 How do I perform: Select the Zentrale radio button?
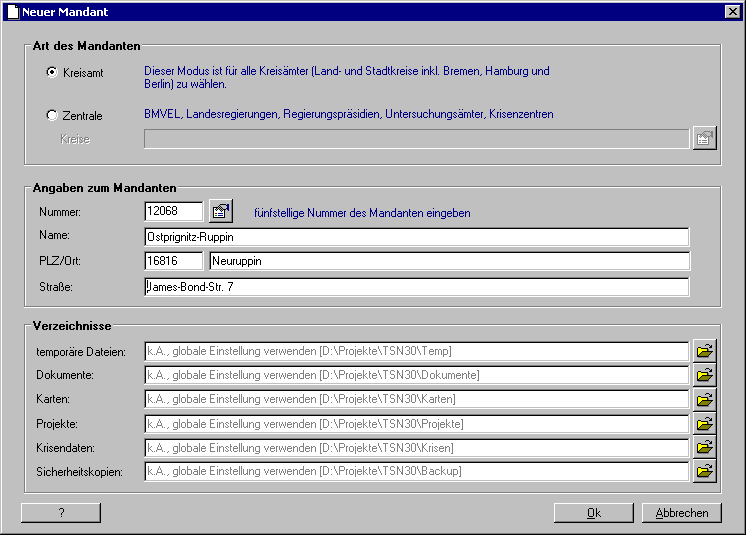point(52,115)
